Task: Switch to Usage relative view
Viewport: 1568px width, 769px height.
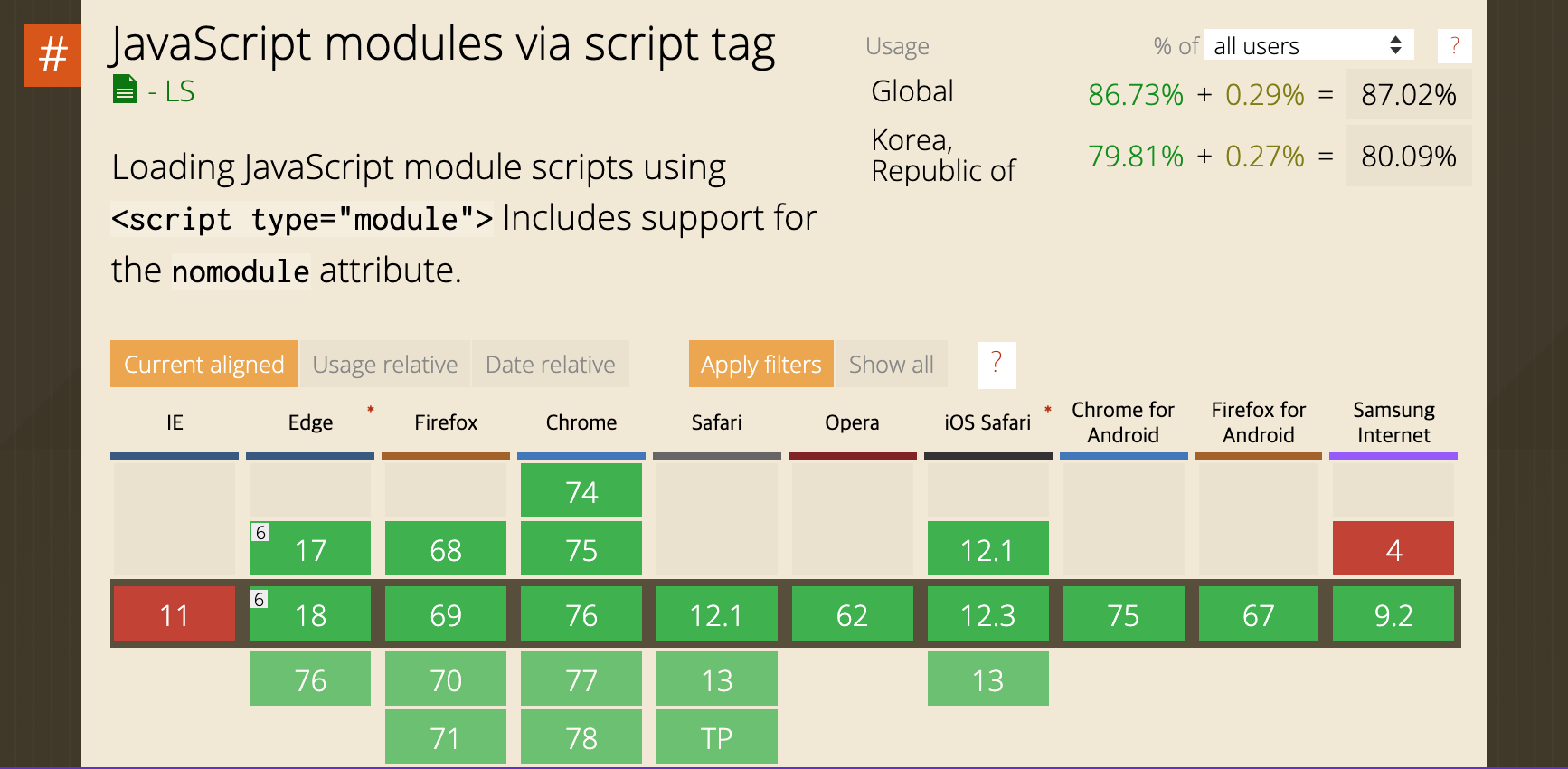Action: [x=385, y=364]
